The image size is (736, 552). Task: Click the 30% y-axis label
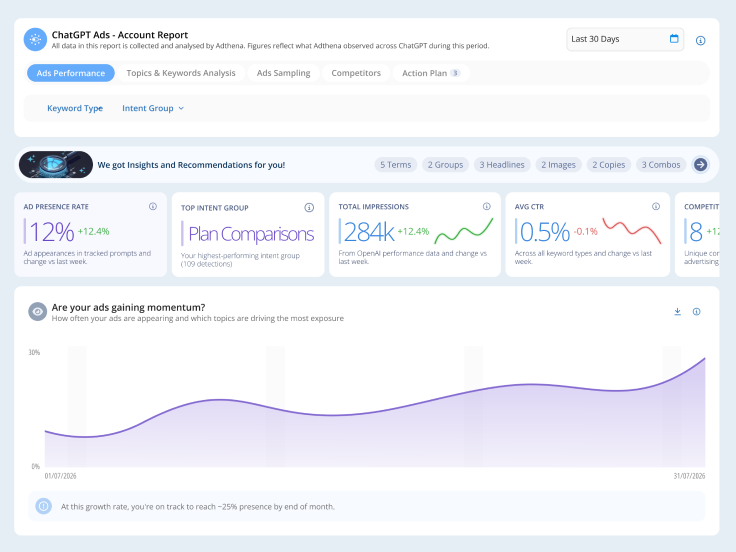pyautogui.click(x=34, y=353)
